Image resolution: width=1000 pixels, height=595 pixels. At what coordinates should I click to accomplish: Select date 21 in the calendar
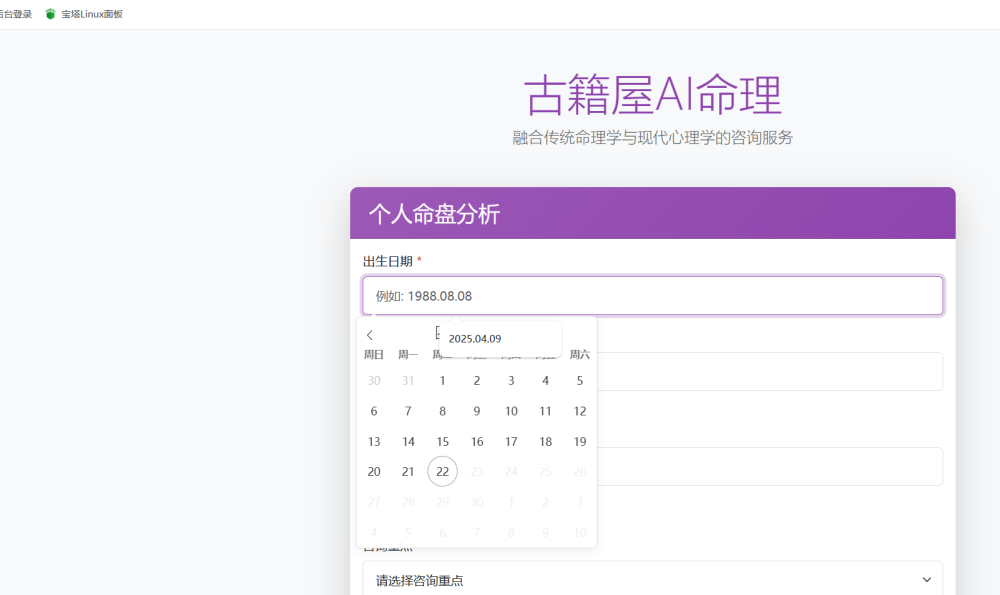click(408, 471)
